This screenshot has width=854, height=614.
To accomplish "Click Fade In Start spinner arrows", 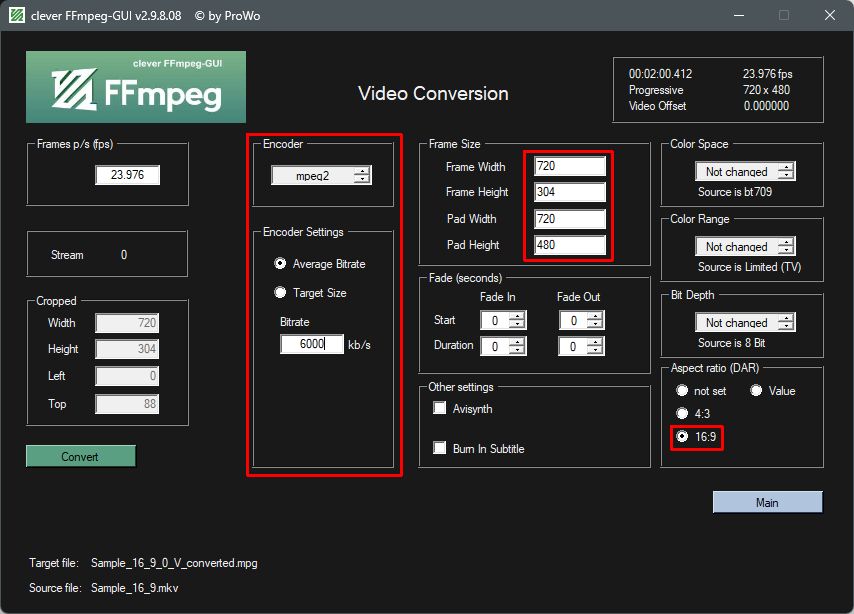I will click(517, 320).
